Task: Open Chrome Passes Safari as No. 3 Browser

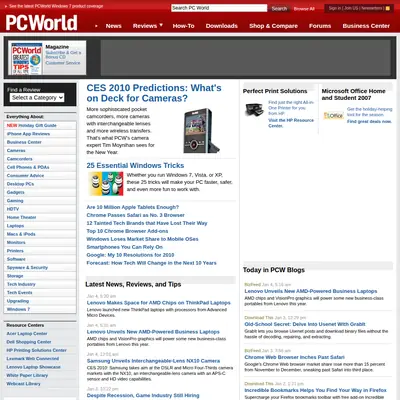Action: (x=135, y=215)
